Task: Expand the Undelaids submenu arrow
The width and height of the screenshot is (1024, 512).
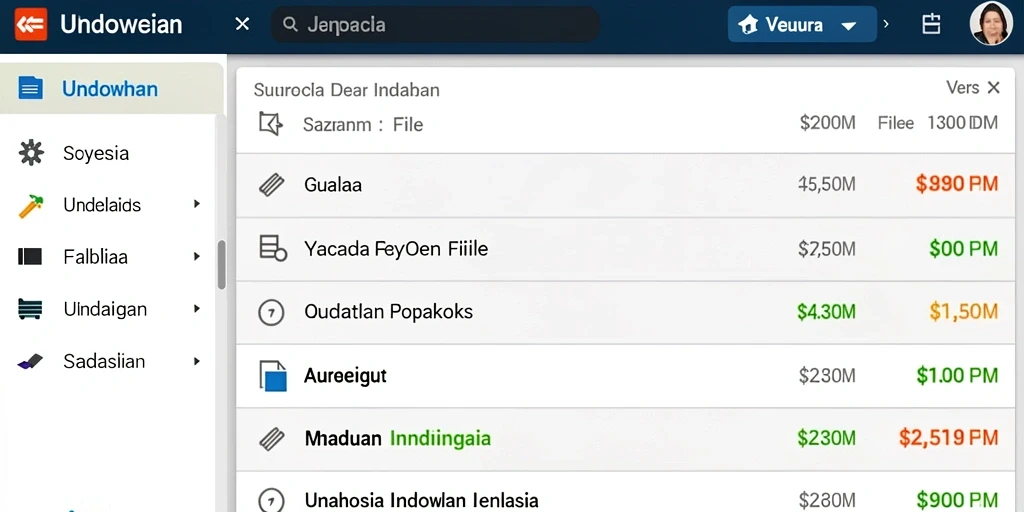Action: (197, 204)
